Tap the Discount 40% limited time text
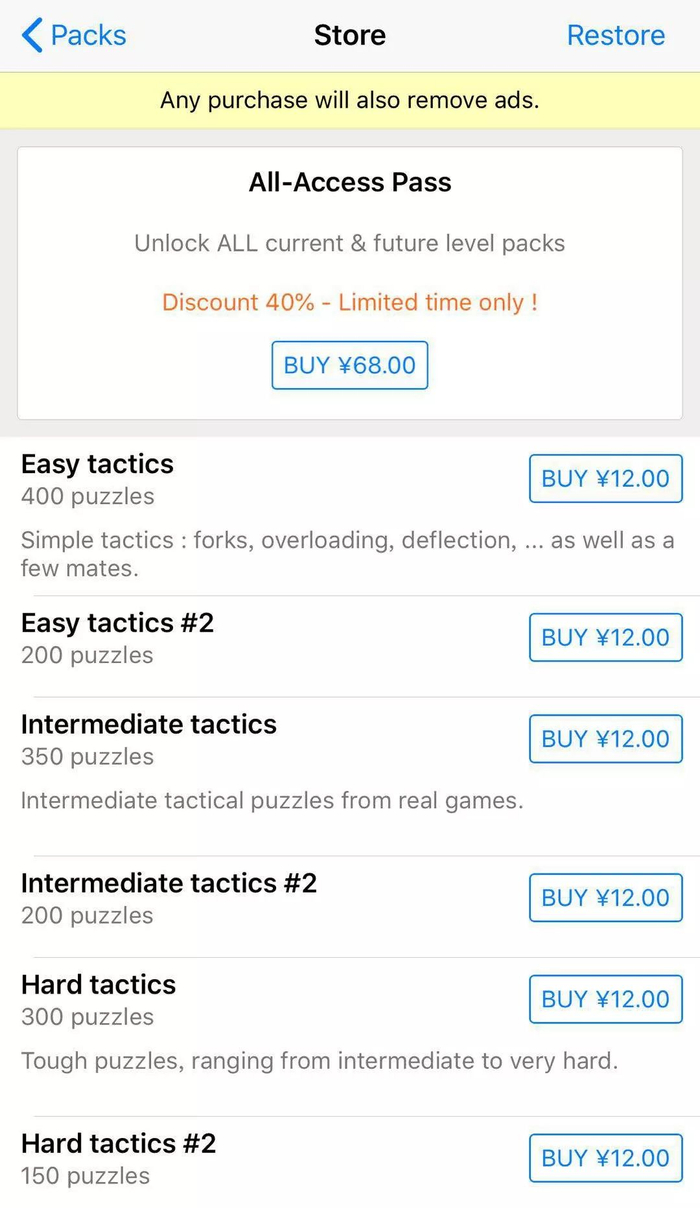Viewport: 700px width, 1208px height. [350, 302]
